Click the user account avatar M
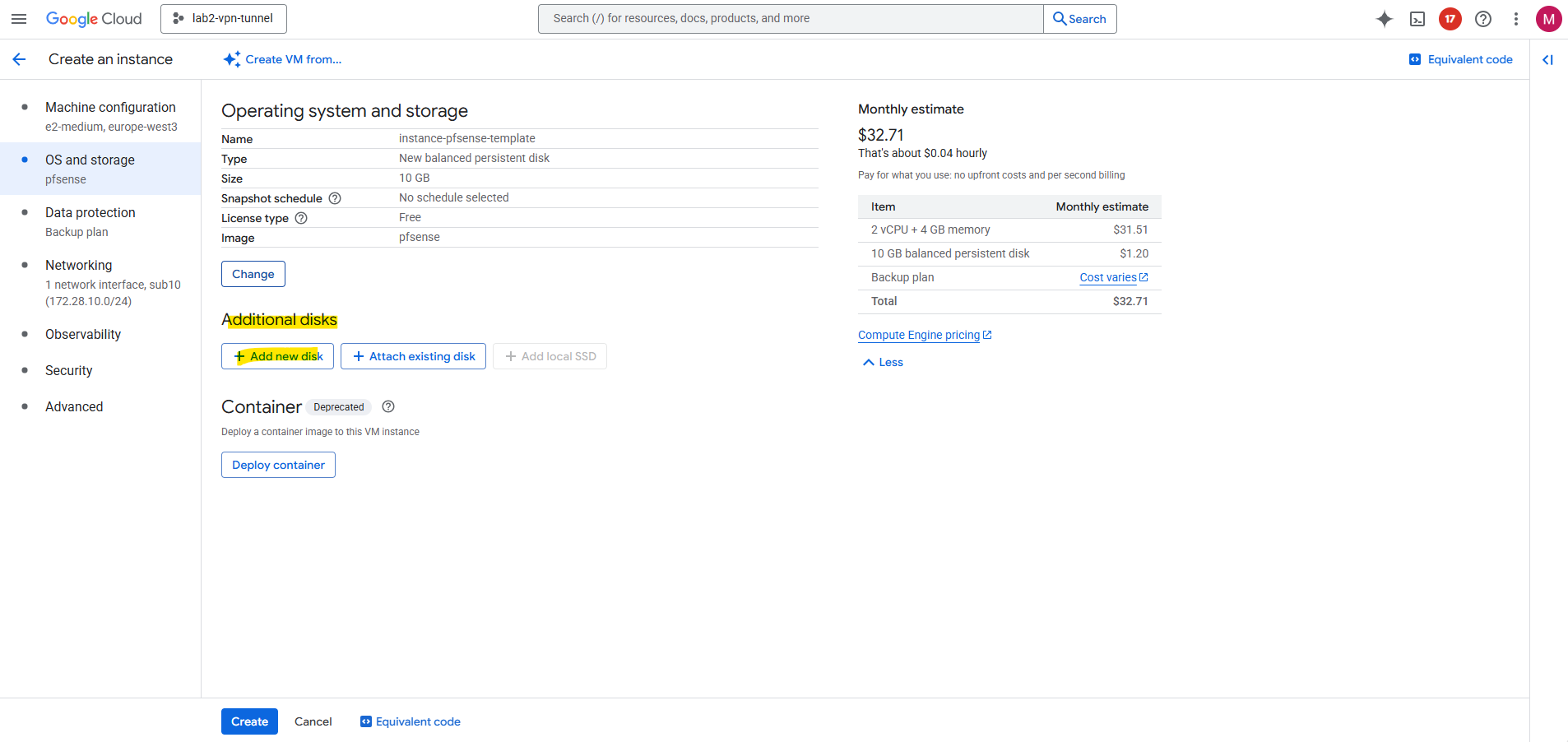This screenshot has height=742, width=1568. pos(1548,19)
